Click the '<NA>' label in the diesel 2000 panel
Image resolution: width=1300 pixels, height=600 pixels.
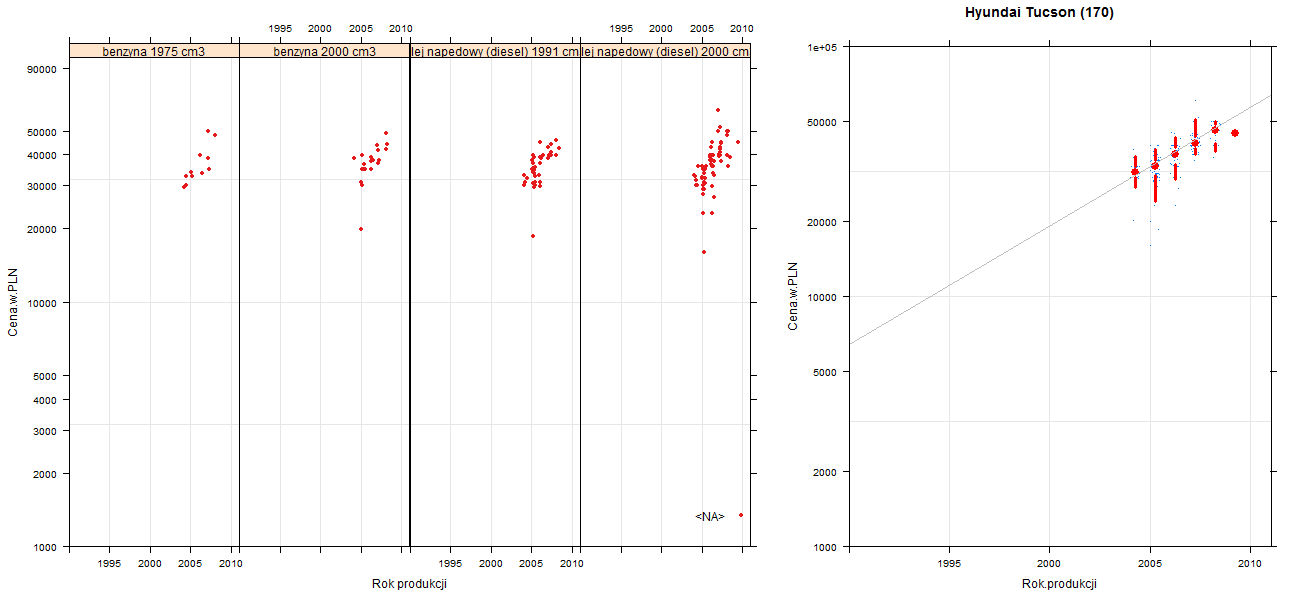coord(709,516)
